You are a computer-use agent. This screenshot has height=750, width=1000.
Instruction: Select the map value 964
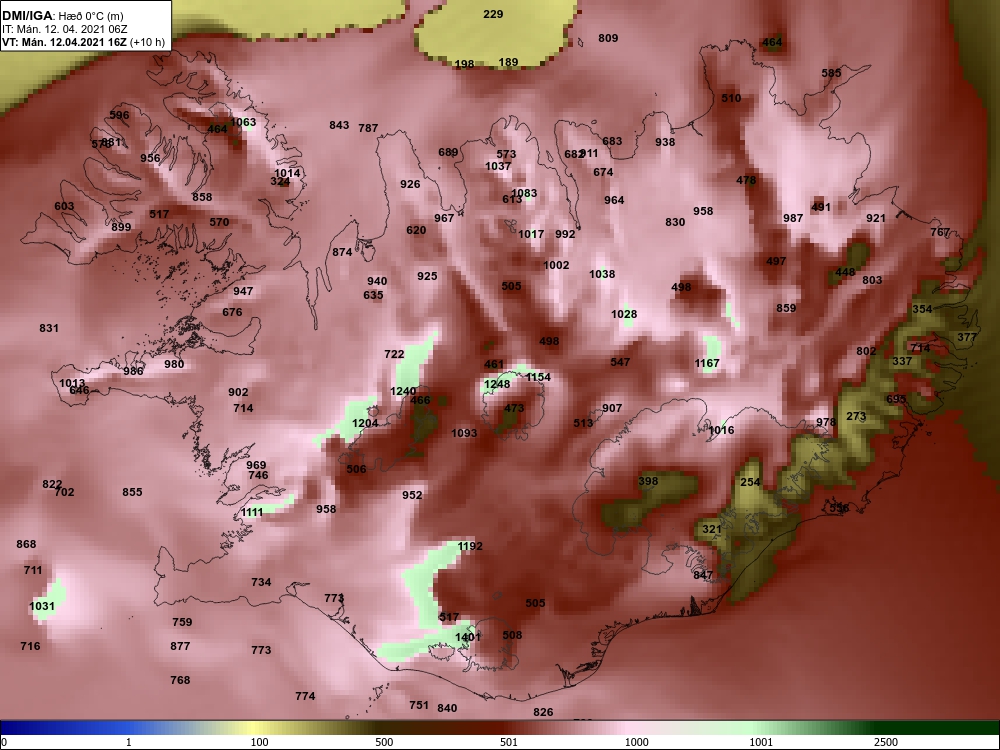[614, 200]
